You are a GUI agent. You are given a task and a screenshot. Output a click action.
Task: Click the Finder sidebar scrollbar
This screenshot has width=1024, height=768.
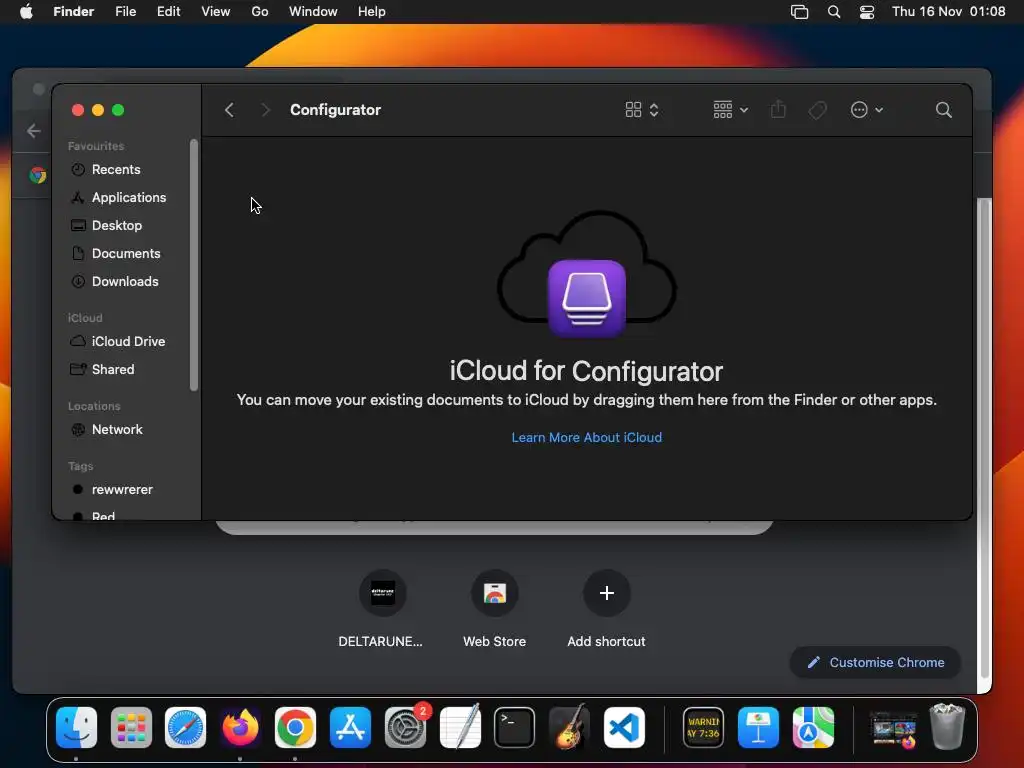point(193,265)
